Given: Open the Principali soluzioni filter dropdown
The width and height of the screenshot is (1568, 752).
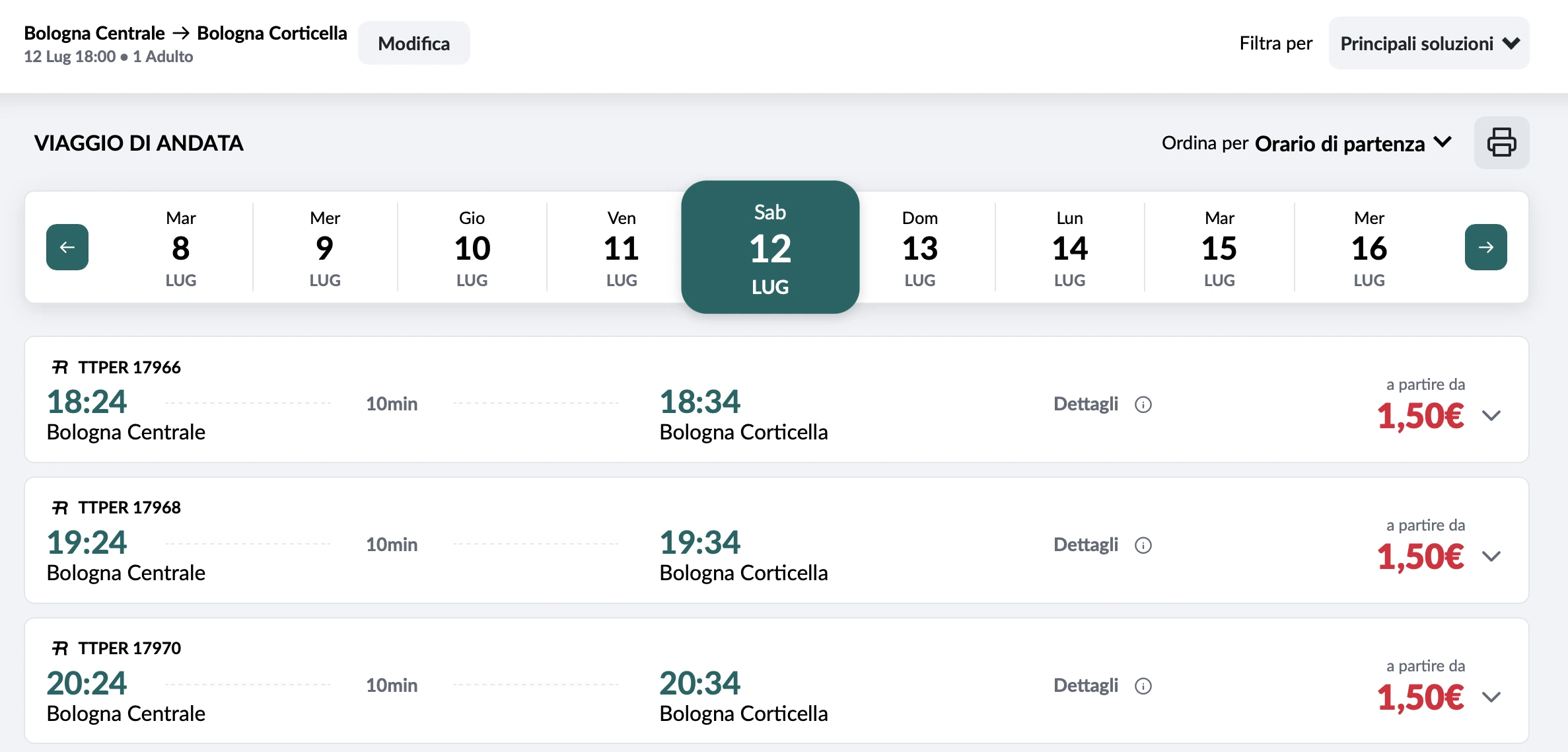Looking at the screenshot, I should [x=1429, y=44].
